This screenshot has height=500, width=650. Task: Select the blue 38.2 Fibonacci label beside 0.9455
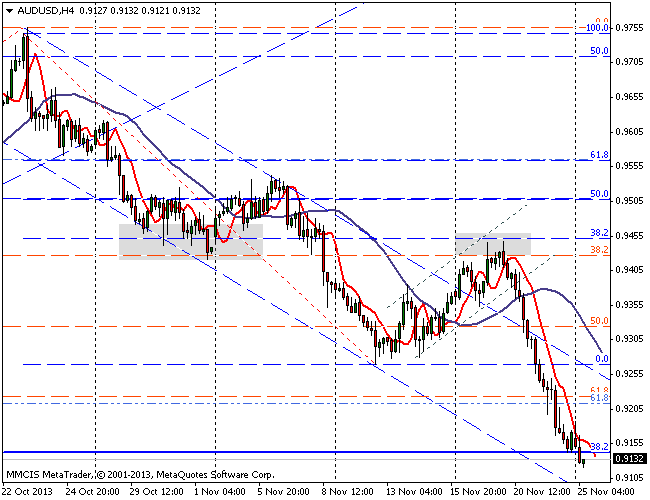599,233
